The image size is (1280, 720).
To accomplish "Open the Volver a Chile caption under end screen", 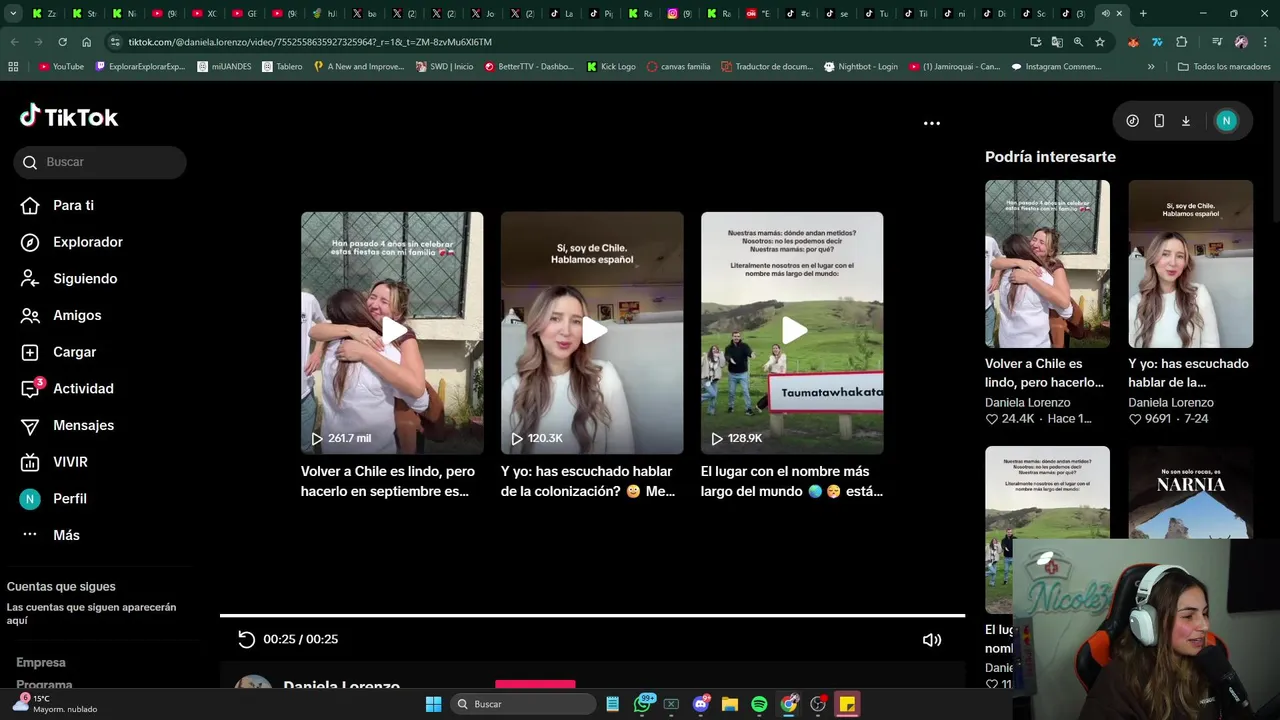I will click(388, 481).
